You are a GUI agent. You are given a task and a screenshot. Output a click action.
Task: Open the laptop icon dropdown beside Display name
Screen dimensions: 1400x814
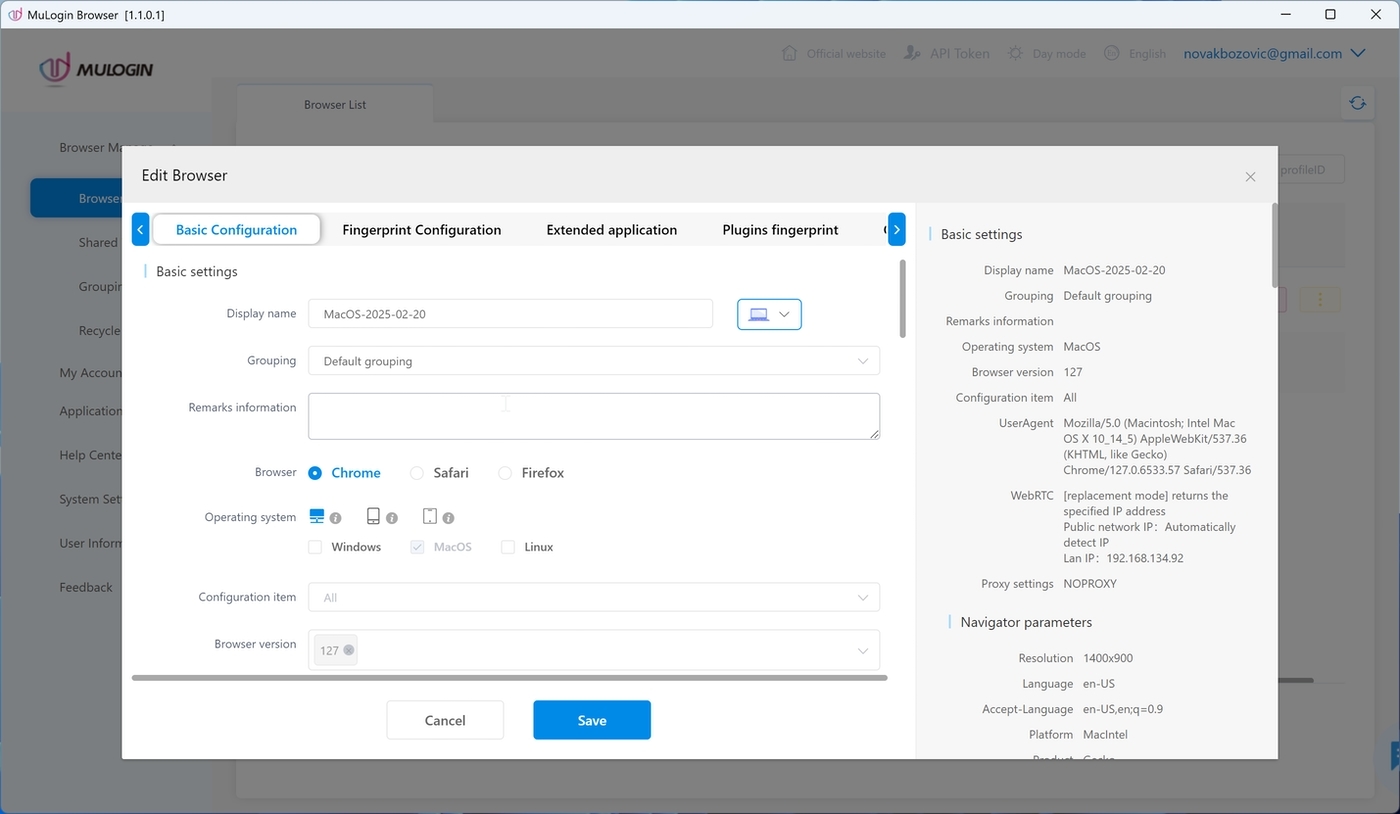(x=769, y=314)
